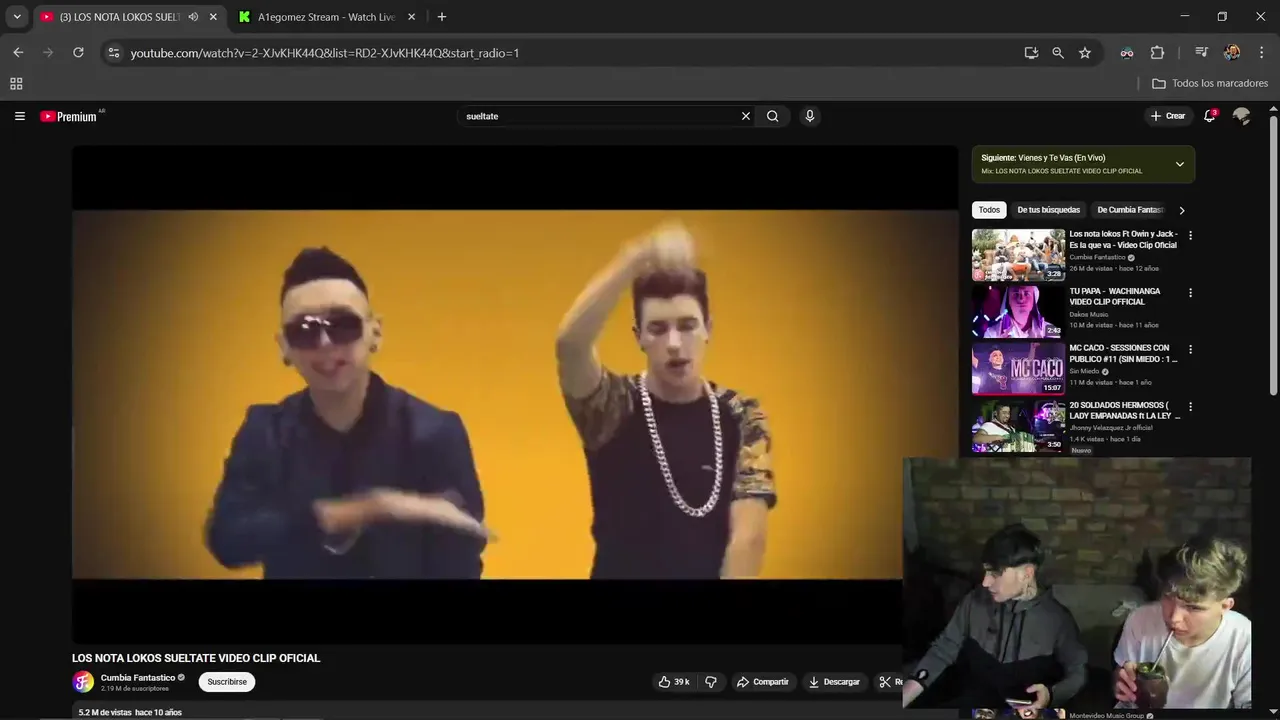
Task: Open the browser extensions puzzle icon
Action: (1158, 53)
